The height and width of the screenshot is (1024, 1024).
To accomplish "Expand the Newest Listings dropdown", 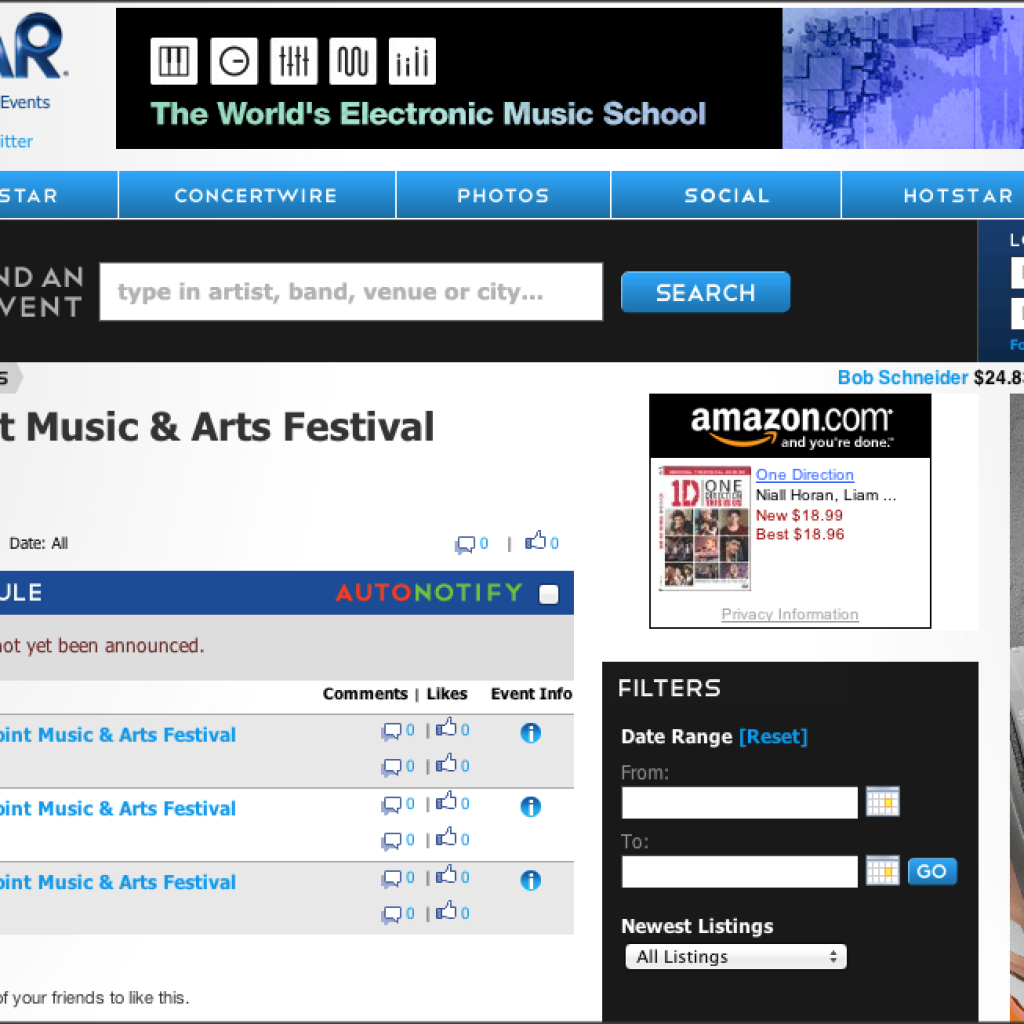I will tap(735, 957).
